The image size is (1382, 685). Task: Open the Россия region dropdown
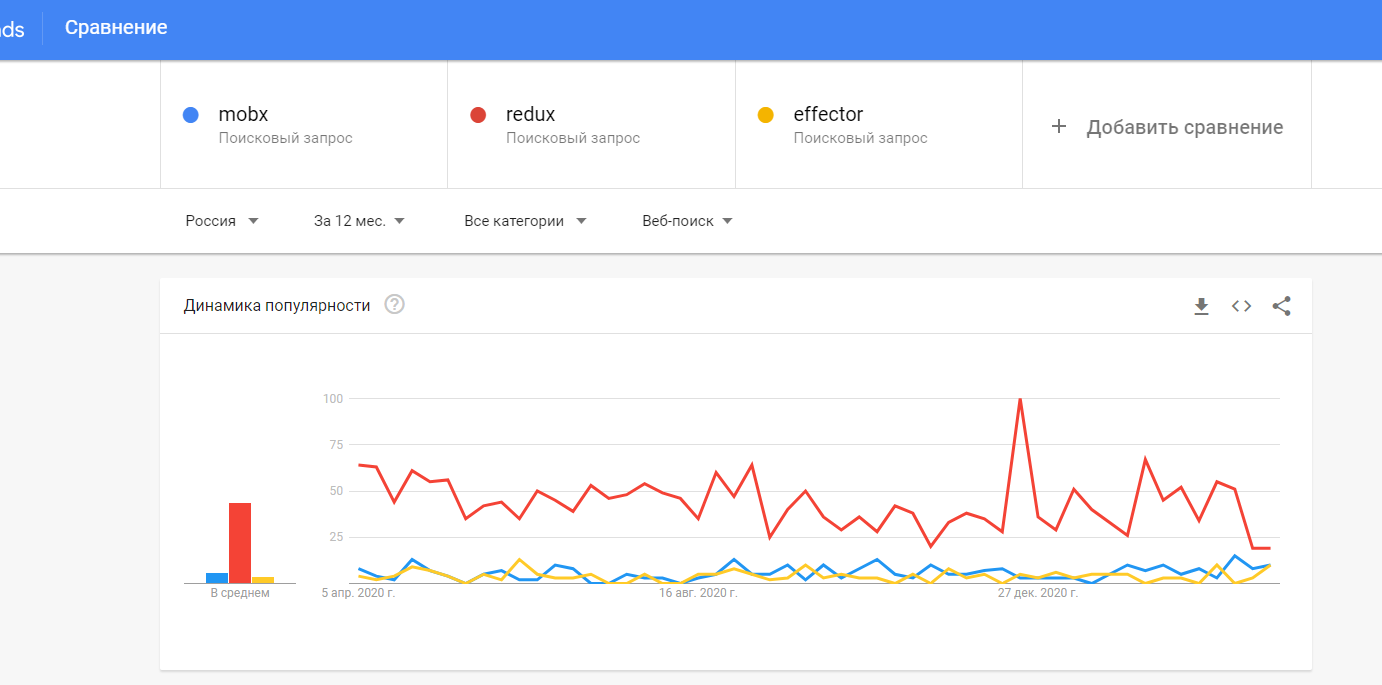pyautogui.click(x=222, y=221)
